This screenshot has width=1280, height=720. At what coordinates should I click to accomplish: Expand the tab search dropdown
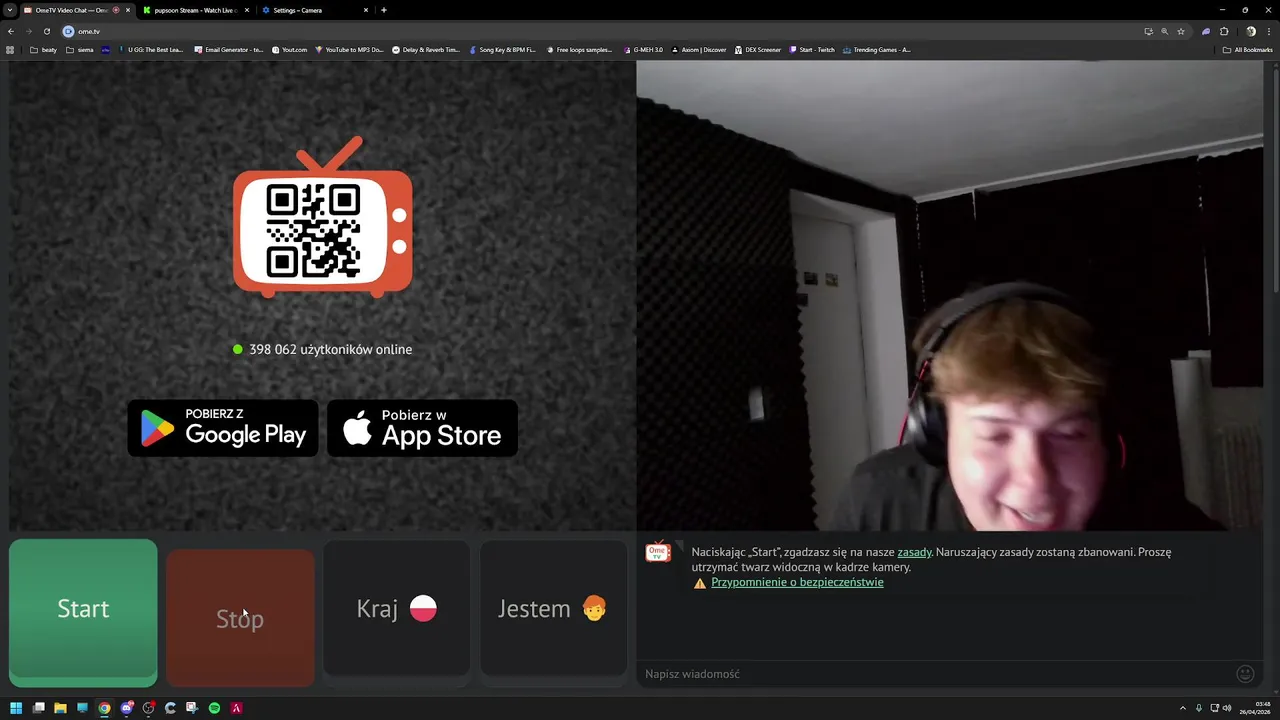pyautogui.click(x=9, y=10)
